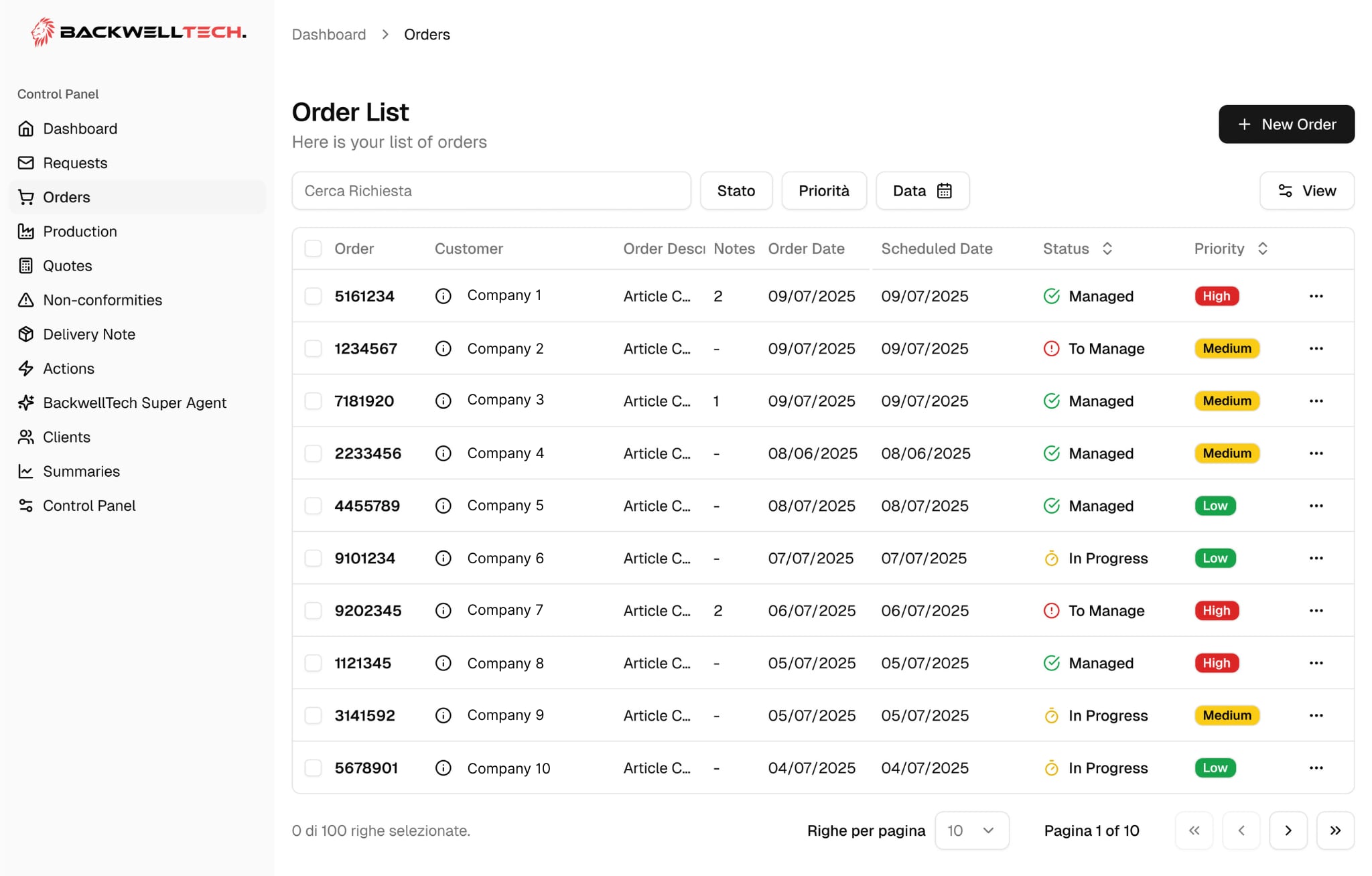The width and height of the screenshot is (1372, 876).
Task: Tick checkbox for order 5161234
Action: (x=313, y=296)
